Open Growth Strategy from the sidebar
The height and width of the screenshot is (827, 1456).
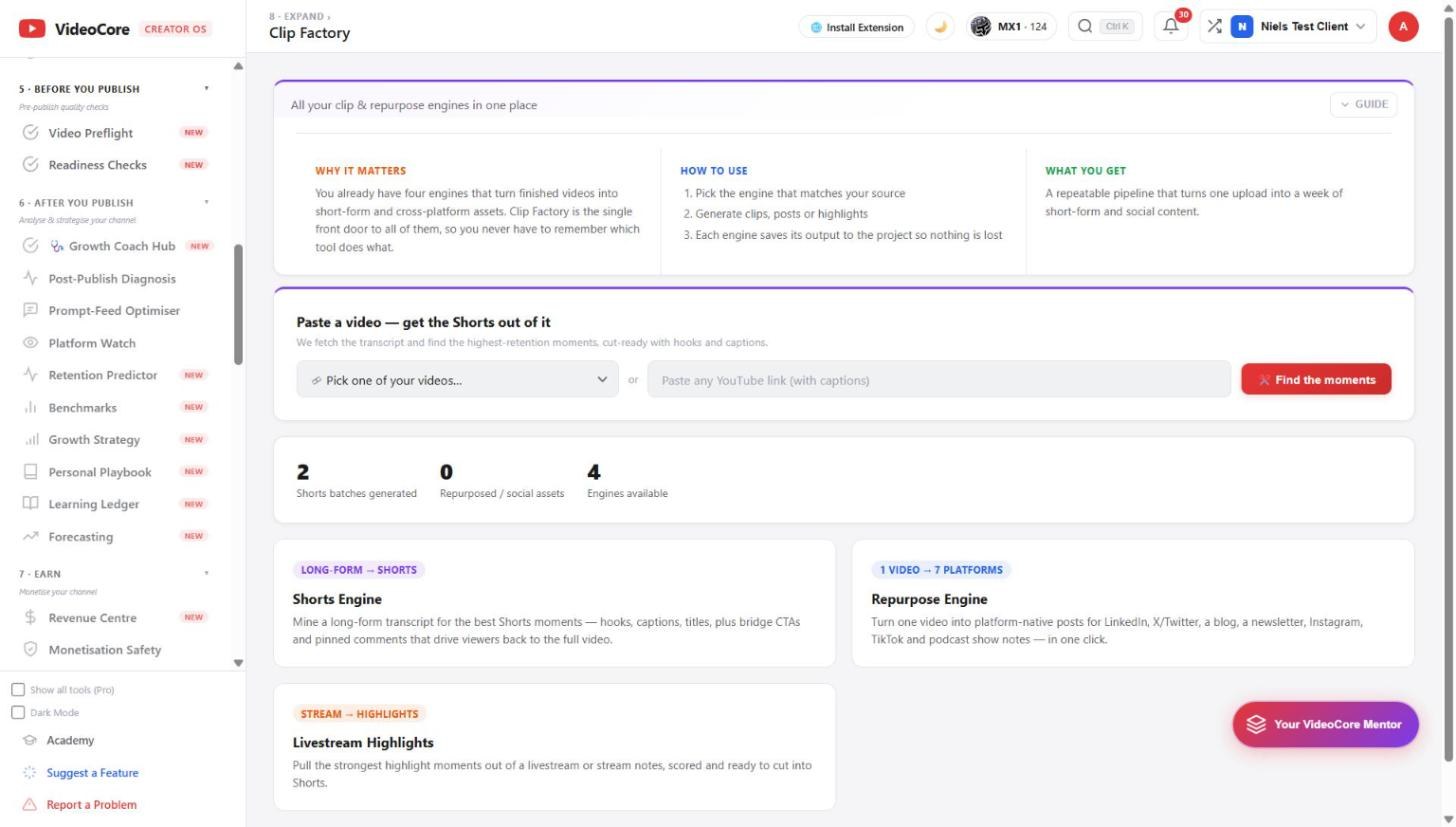coord(94,440)
